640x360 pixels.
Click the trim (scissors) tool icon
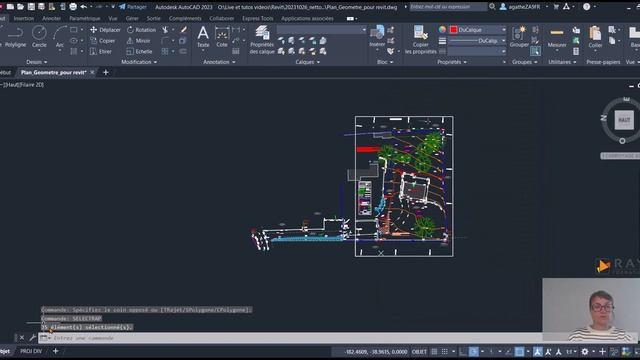tap(165, 30)
